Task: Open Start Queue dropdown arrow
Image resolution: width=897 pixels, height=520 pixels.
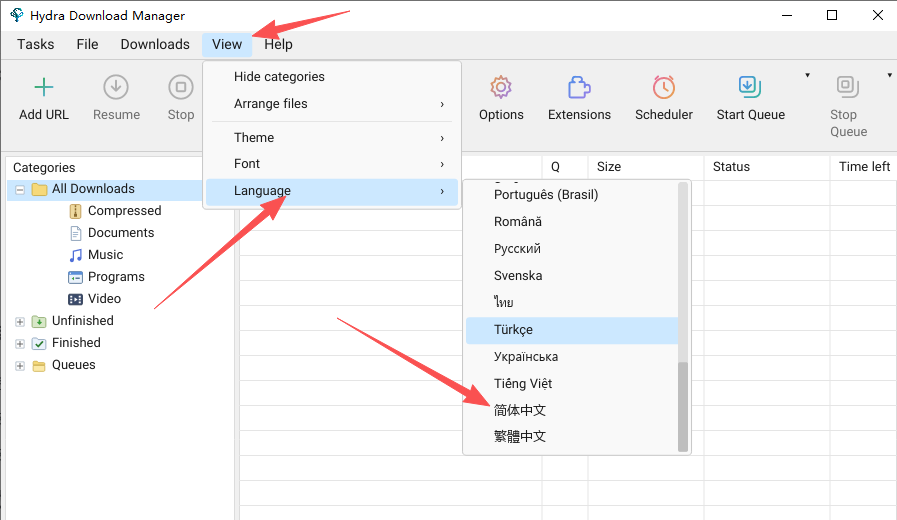Action: click(807, 75)
